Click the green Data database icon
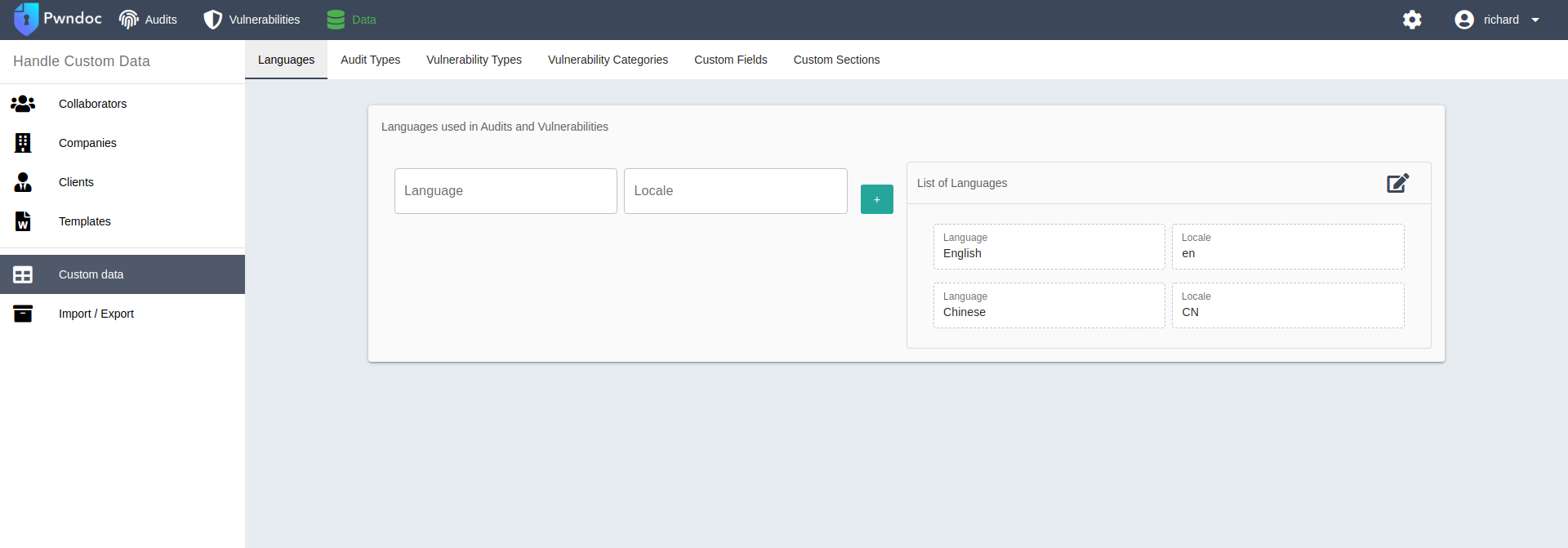Screen dimensions: 1568x548 336,20
